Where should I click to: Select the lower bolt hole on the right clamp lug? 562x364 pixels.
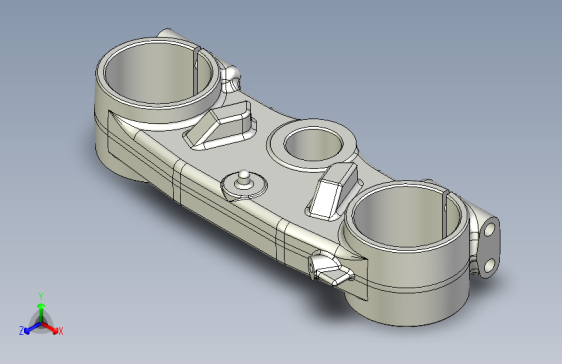[x=489, y=266]
